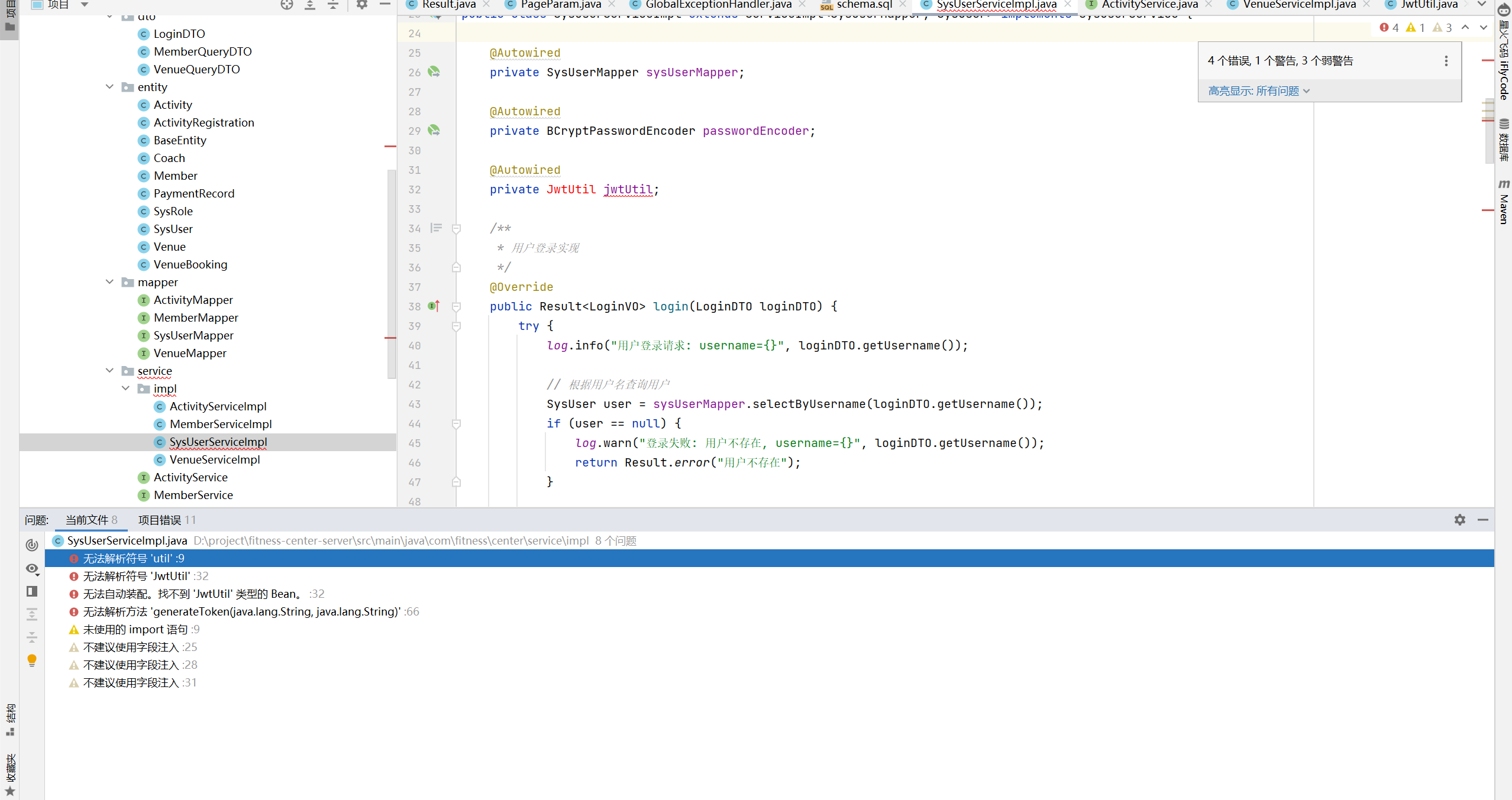Toggle the editor preview panel icon
Image resolution: width=1512 pixels, height=800 pixels.
pos(32,591)
